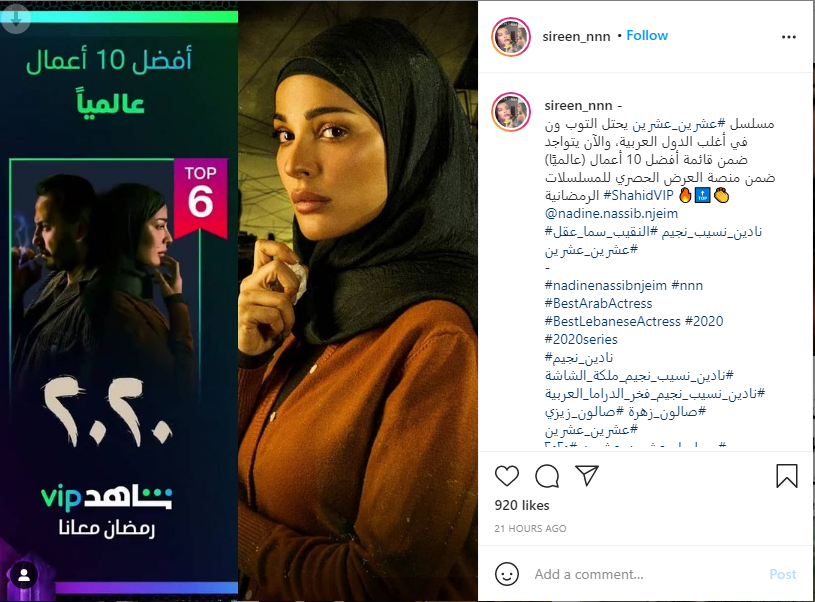This screenshot has height=602, width=815.
Task: Click the Post comment button
Action: tap(783, 574)
